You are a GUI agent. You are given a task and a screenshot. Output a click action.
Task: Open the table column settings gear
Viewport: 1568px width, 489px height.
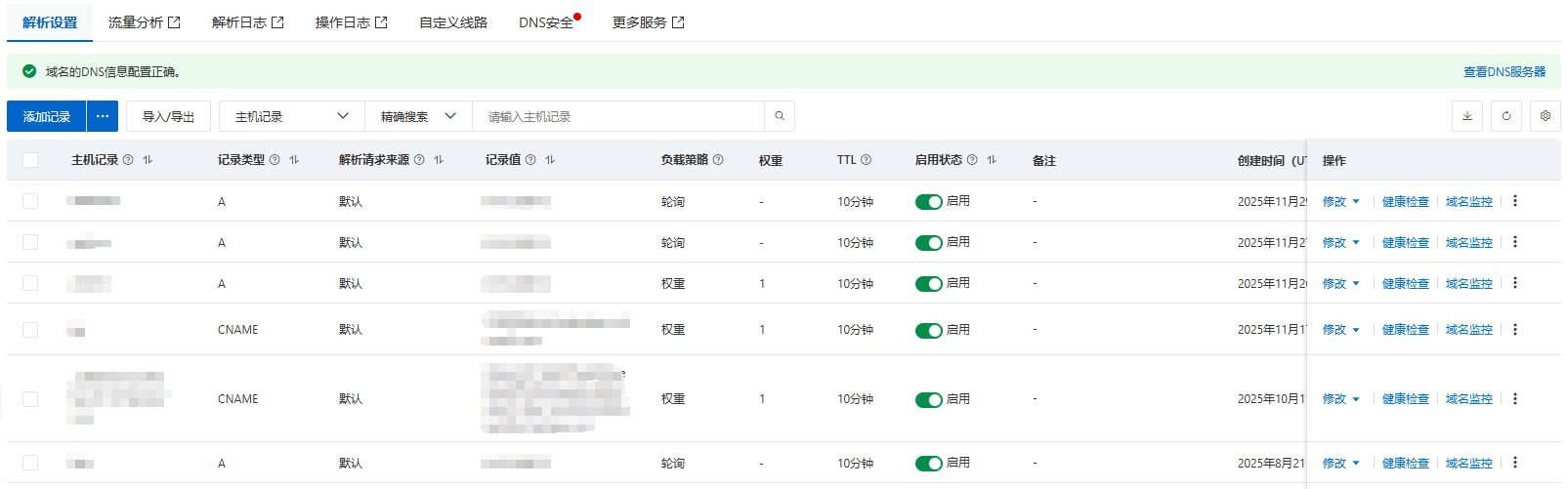[1545, 116]
